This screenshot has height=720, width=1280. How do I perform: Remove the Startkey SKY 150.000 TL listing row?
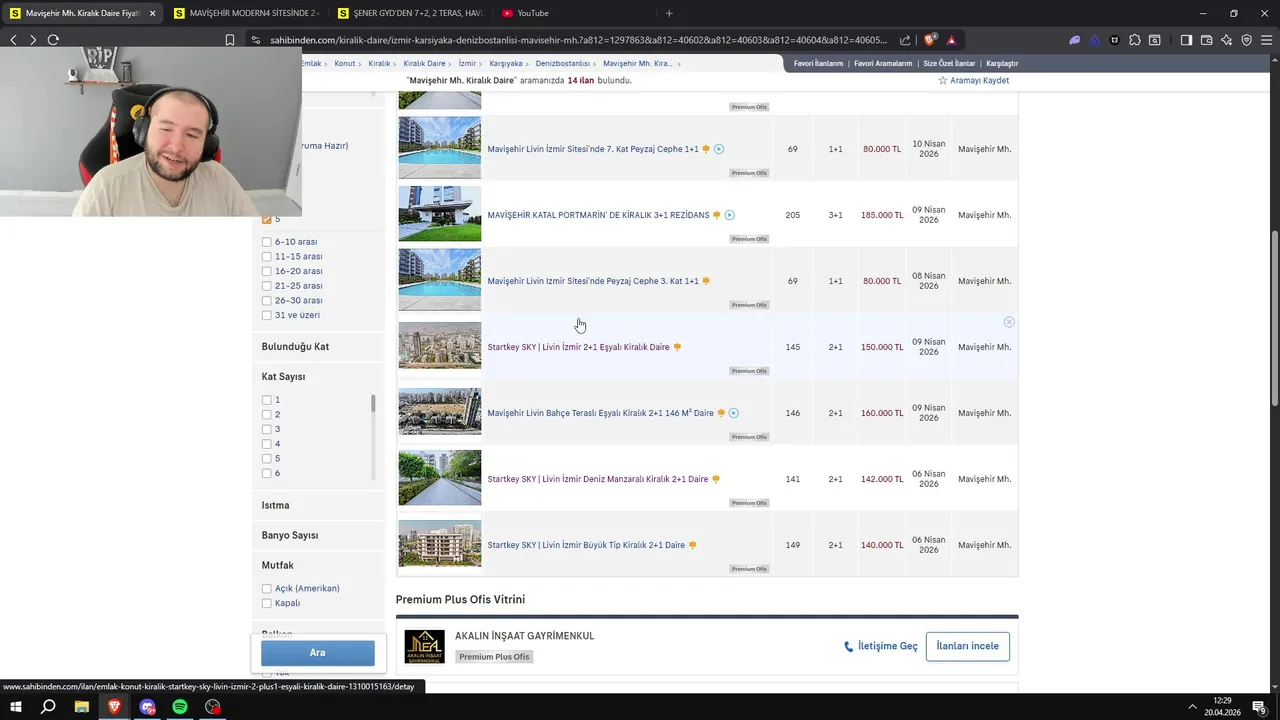click(x=1009, y=322)
